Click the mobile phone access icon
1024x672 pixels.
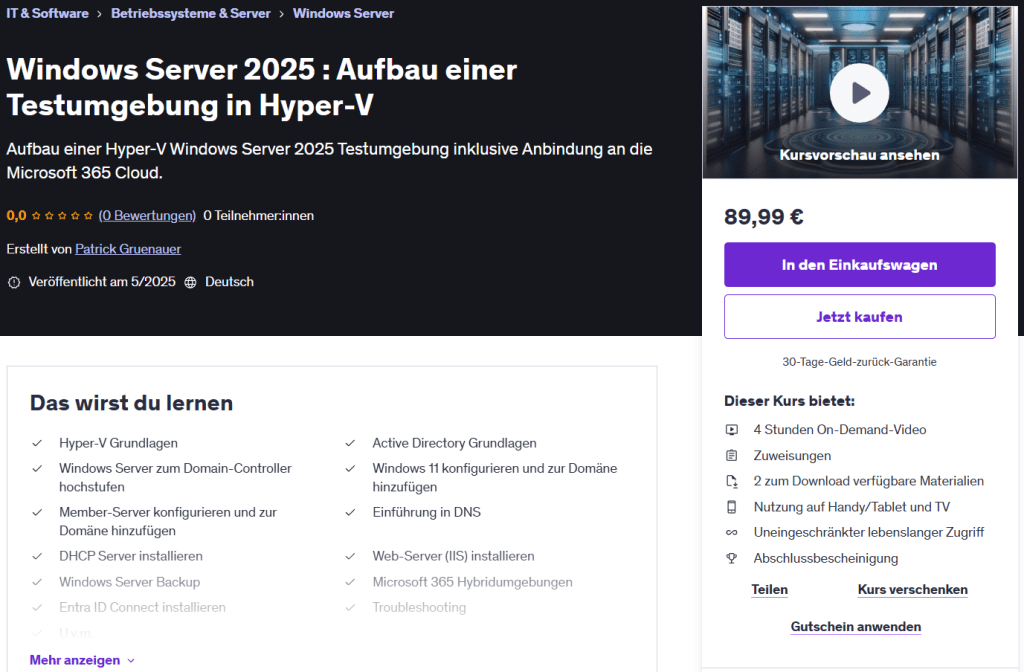tap(732, 507)
